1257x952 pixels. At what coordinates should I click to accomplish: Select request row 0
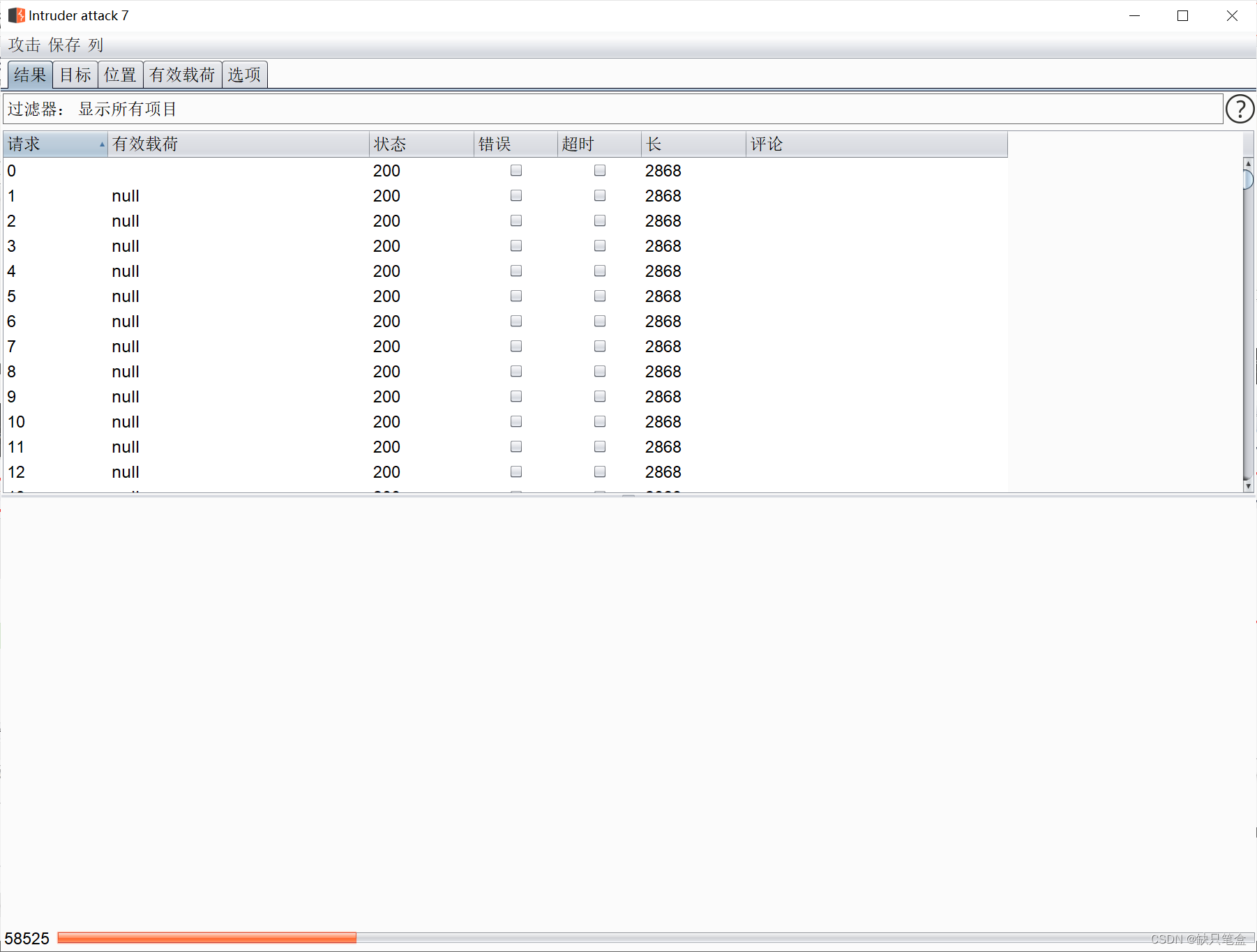click(506, 170)
